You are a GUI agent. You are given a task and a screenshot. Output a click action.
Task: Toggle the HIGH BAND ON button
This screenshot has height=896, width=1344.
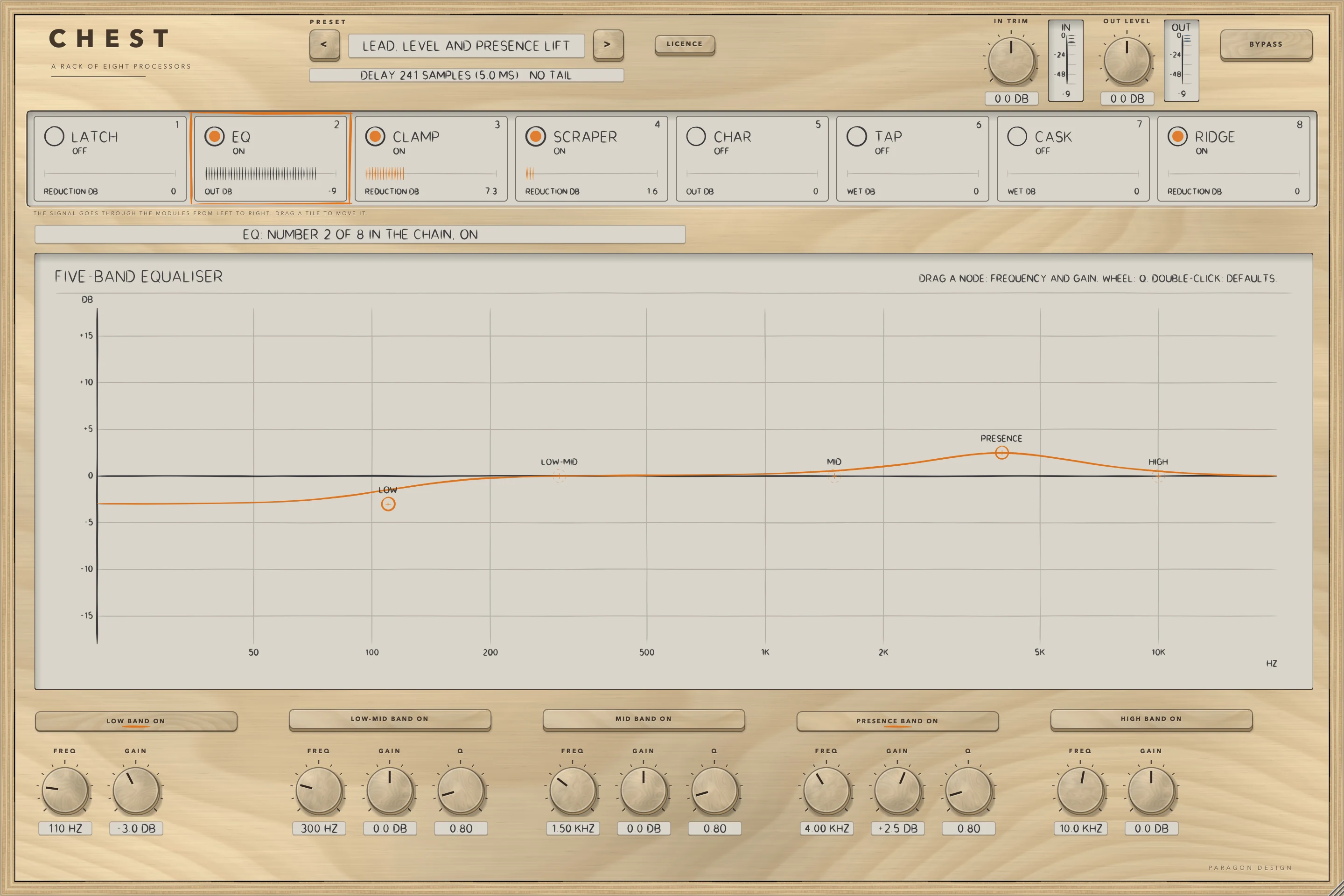click(x=1151, y=720)
